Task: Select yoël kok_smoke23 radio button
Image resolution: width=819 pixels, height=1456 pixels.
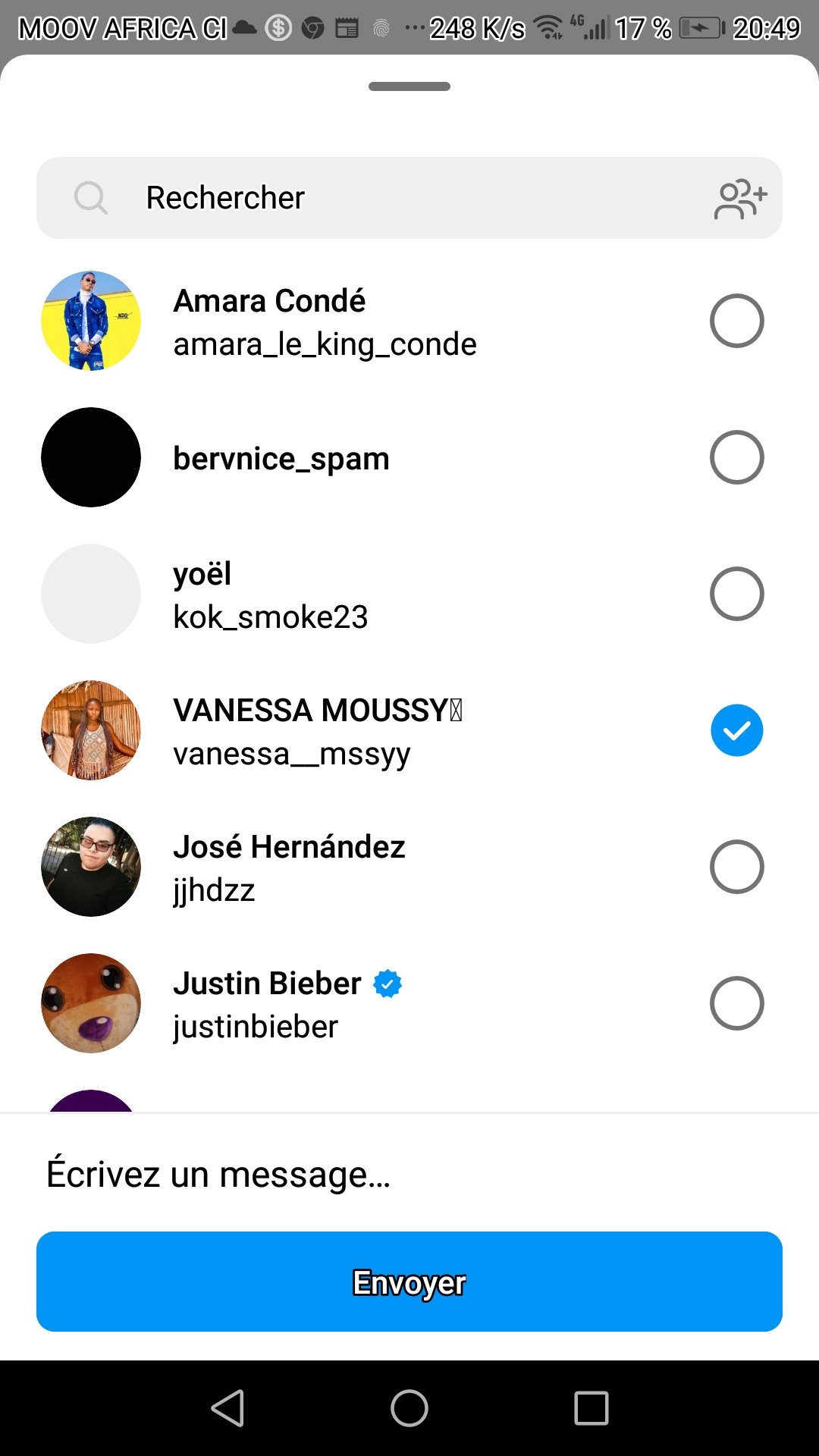Action: tap(736, 594)
